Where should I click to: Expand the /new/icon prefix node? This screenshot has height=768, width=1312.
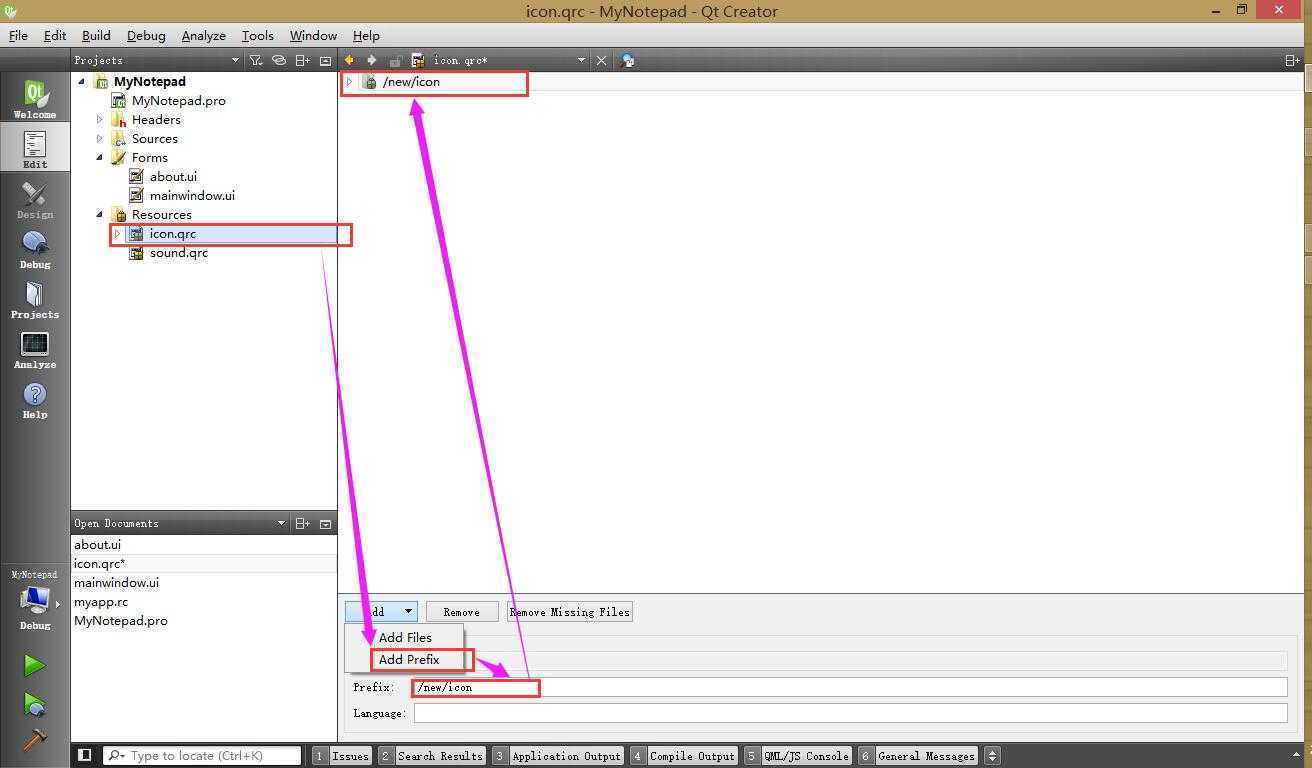(349, 82)
